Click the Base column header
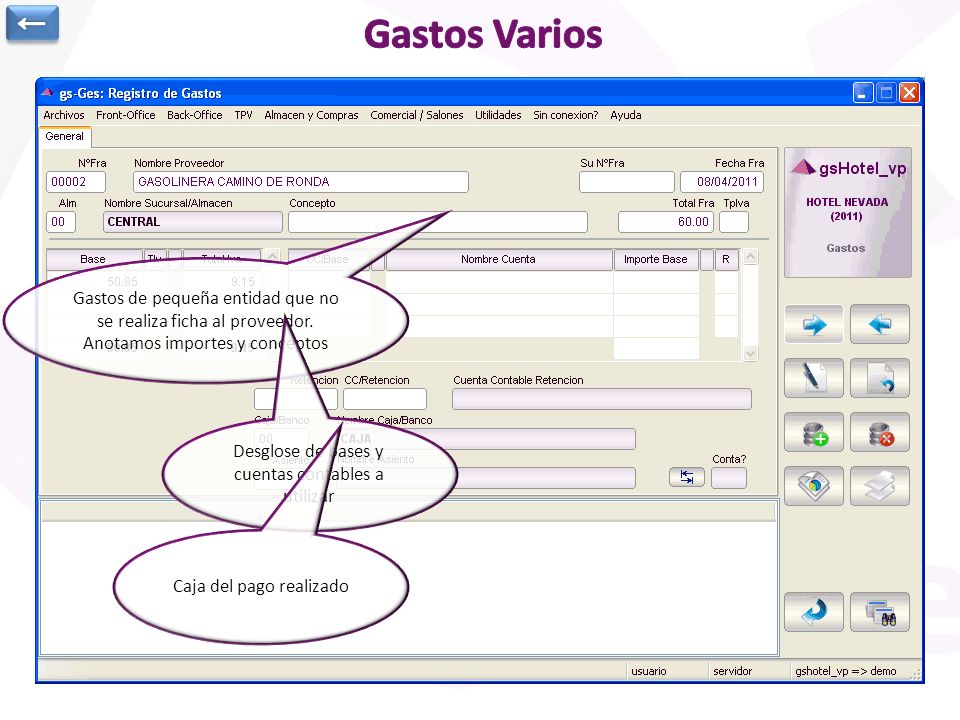The width and height of the screenshot is (960, 720). (94, 259)
